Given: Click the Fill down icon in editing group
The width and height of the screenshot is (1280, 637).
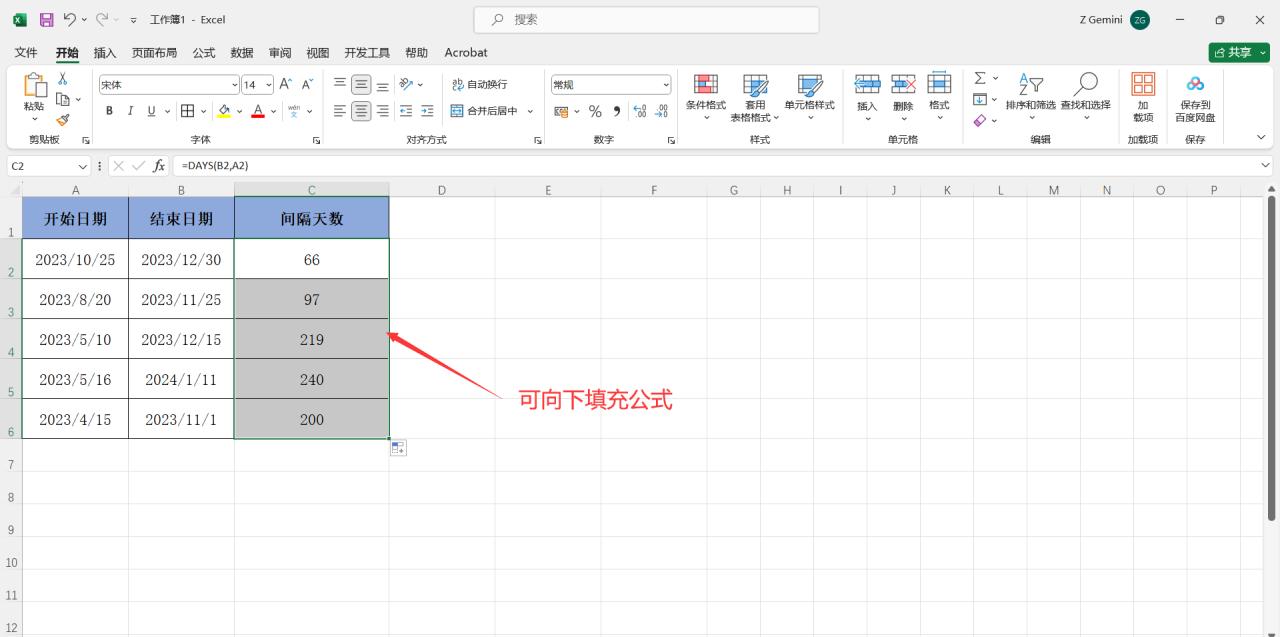Looking at the screenshot, I should coord(980,99).
